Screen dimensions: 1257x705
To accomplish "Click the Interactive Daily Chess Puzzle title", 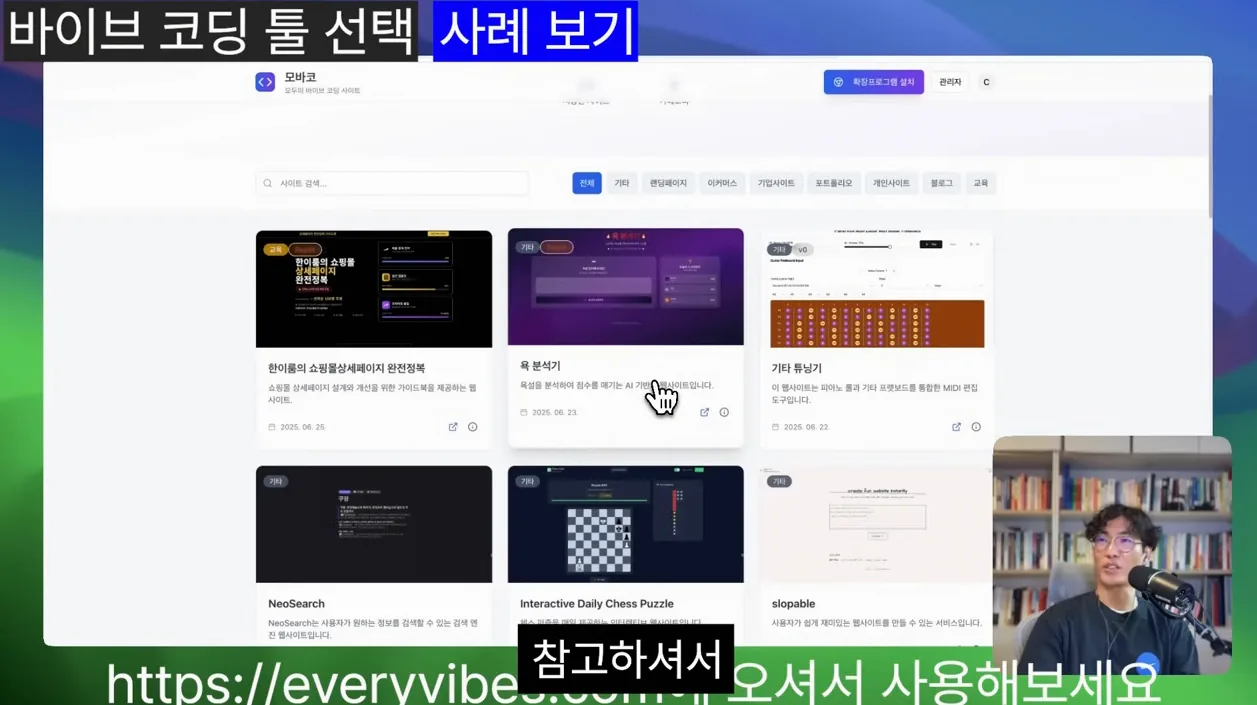I will click(597, 604).
